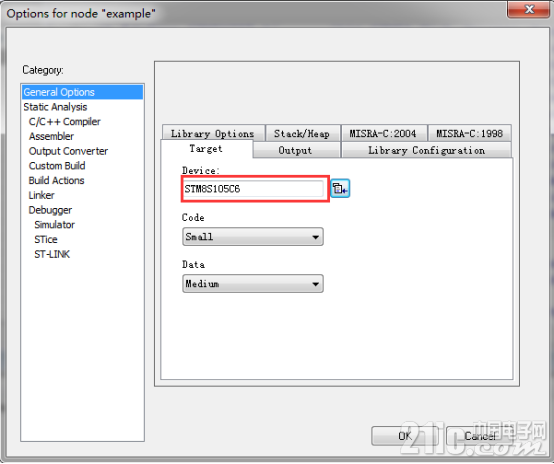The height and width of the screenshot is (464, 554).
Task: Open the MISRA-C:1998 tab
Action: pyautogui.click(x=469, y=134)
